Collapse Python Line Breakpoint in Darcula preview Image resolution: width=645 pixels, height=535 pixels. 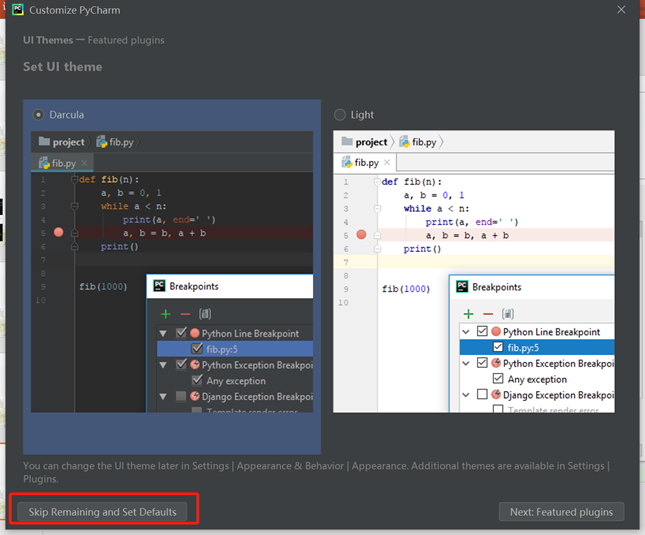tap(163, 334)
